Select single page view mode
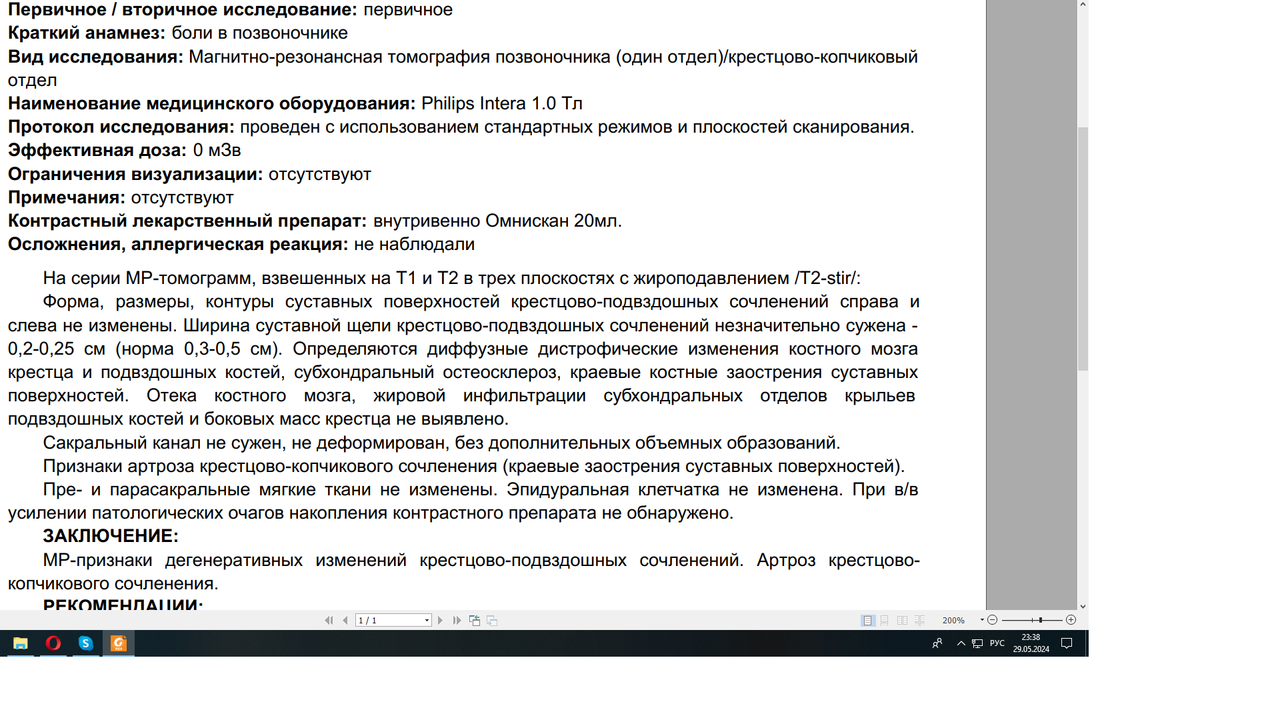Viewport: 1280px width, 720px height. point(868,620)
